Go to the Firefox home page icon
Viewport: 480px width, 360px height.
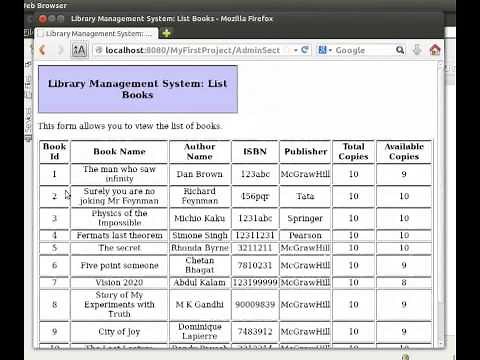point(435,50)
